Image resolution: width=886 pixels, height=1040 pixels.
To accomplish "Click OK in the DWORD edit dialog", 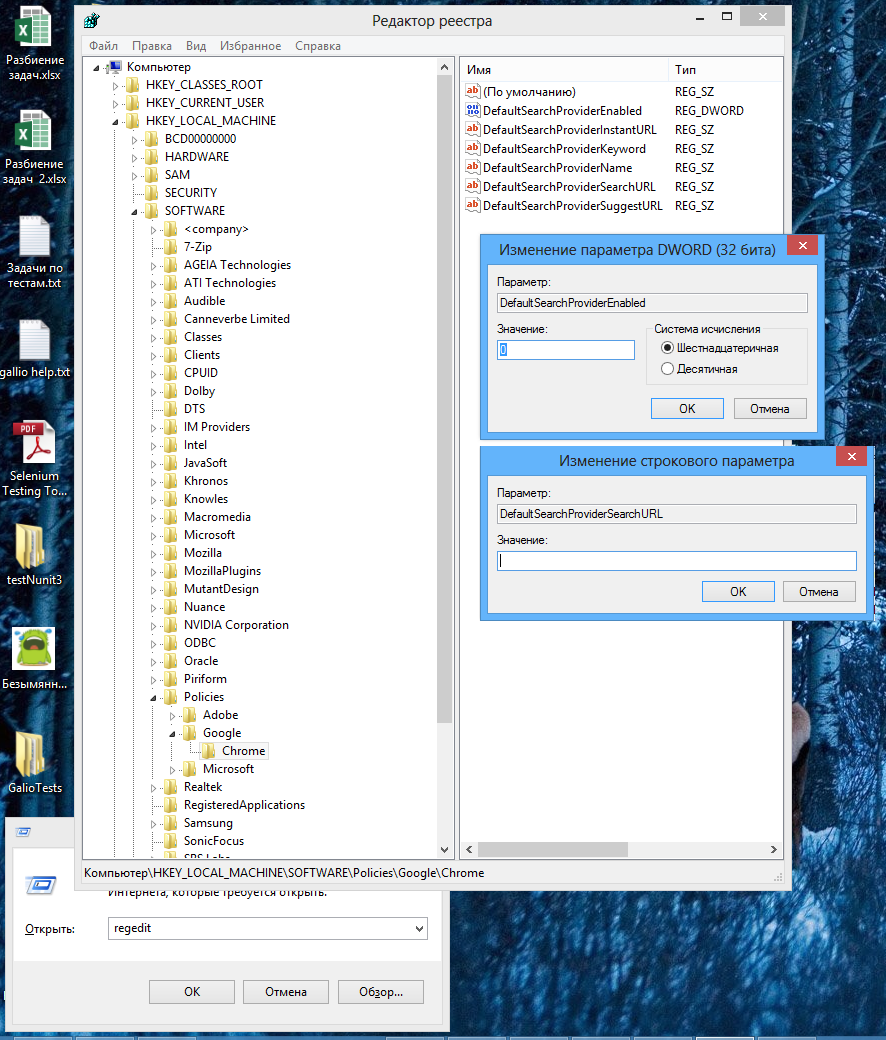I will click(x=687, y=408).
